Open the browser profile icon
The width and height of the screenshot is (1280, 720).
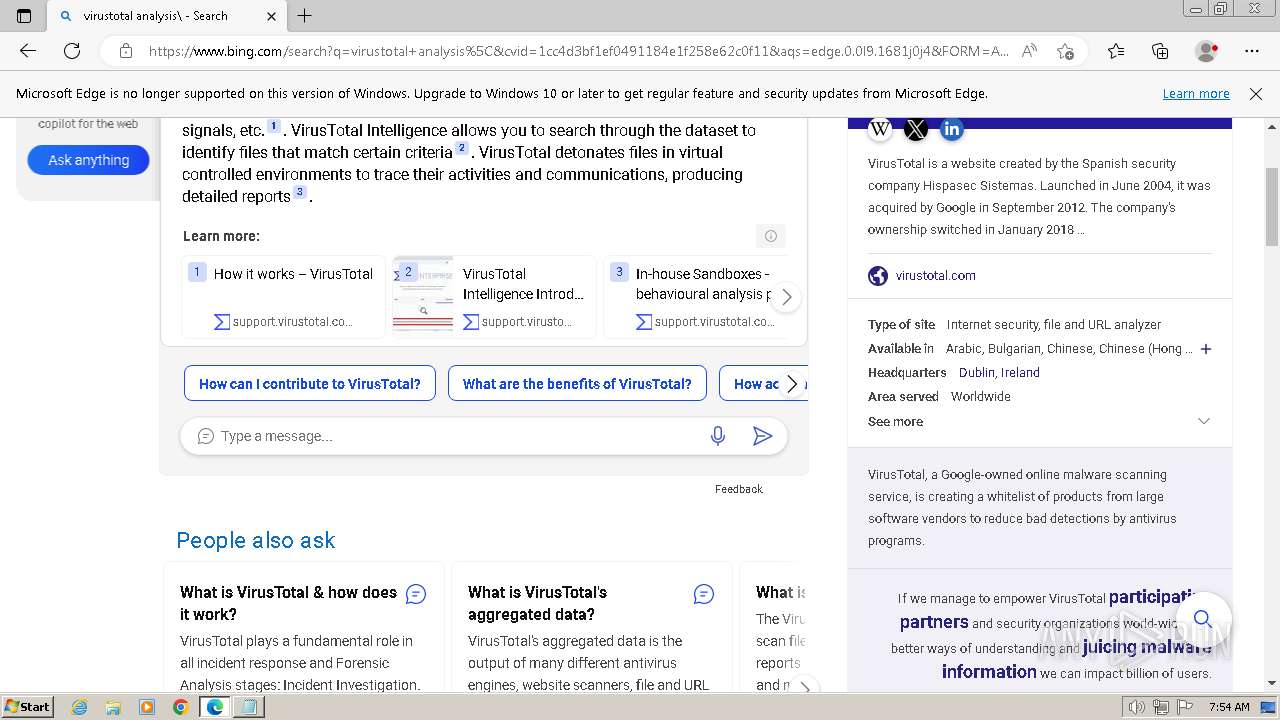point(1207,51)
